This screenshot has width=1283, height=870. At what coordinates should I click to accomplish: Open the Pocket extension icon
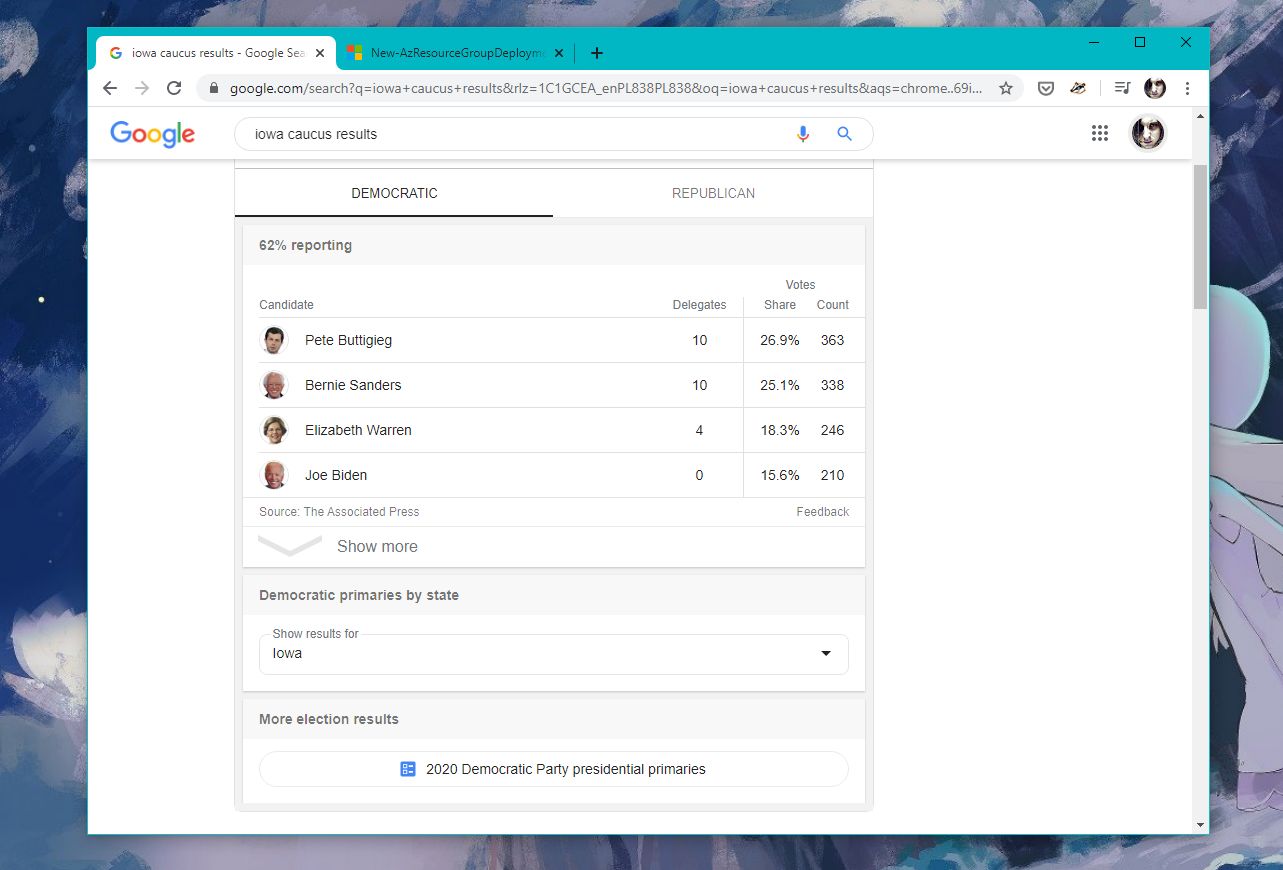[x=1045, y=88]
